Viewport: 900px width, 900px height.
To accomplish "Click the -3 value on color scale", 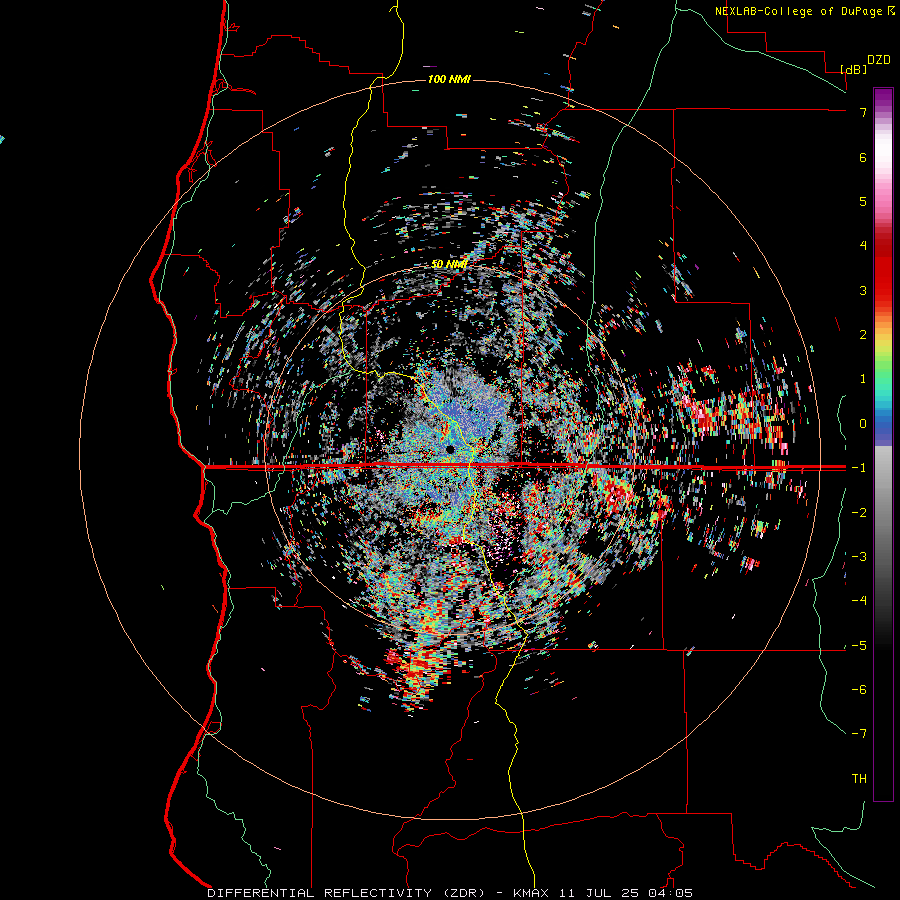I will [x=859, y=557].
